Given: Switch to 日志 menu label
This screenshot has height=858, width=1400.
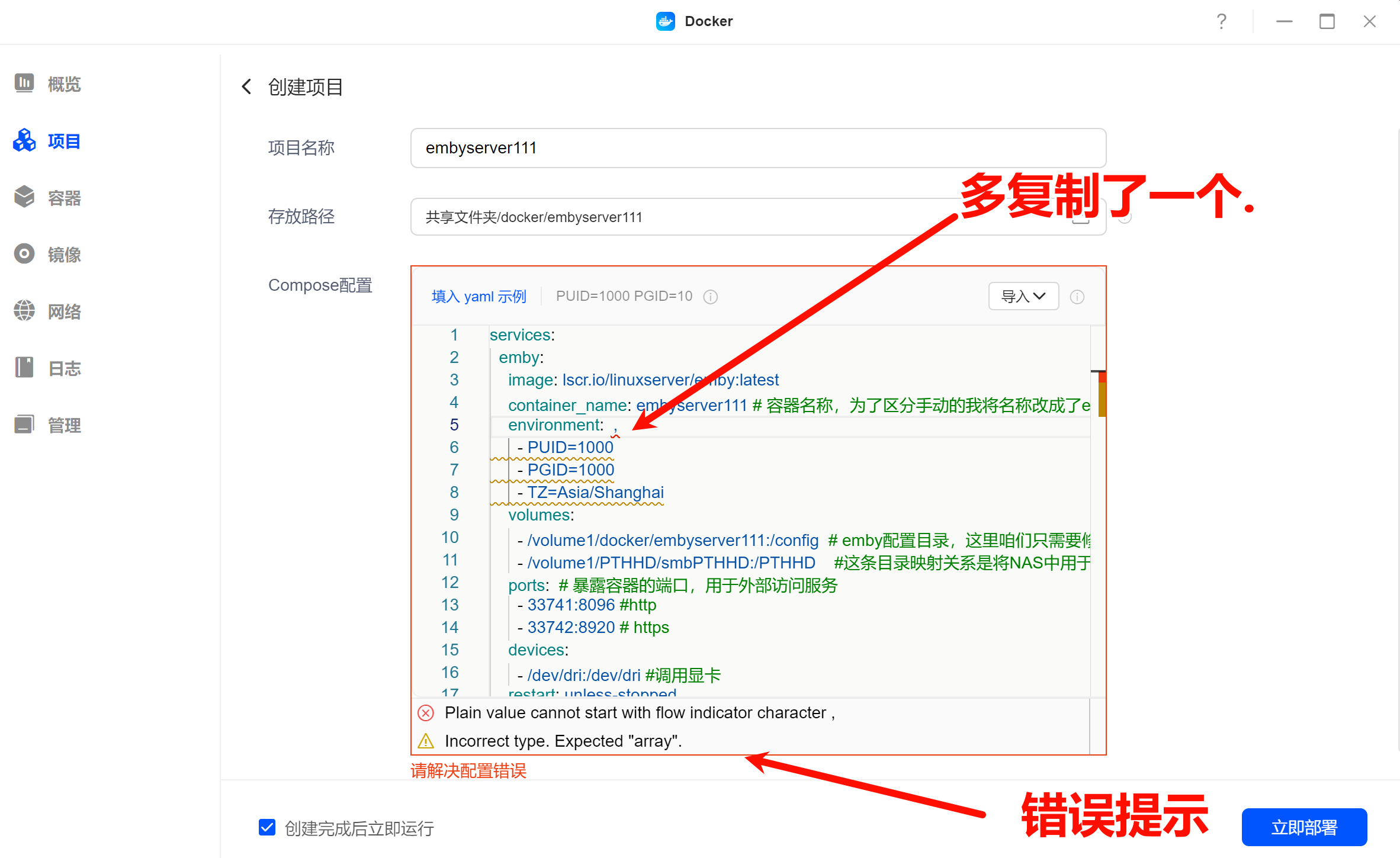Looking at the screenshot, I should (64, 368).
